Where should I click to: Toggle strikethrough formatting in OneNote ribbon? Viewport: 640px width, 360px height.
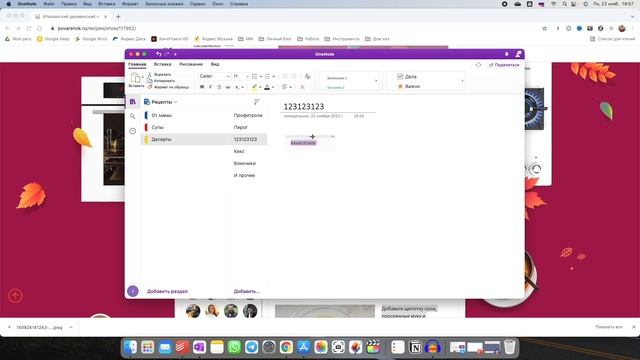pos(228,87)
